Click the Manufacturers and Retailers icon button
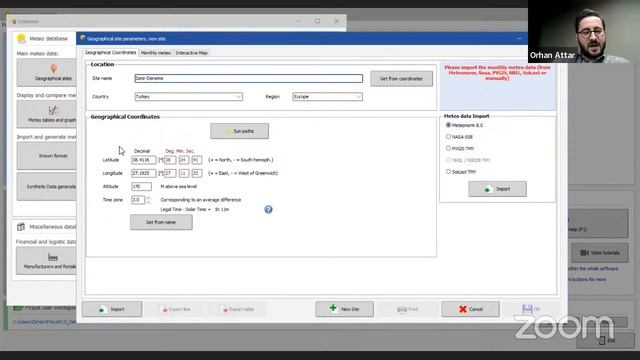The height and width of the screenshot is (360, 640). [x=46, y=260]
